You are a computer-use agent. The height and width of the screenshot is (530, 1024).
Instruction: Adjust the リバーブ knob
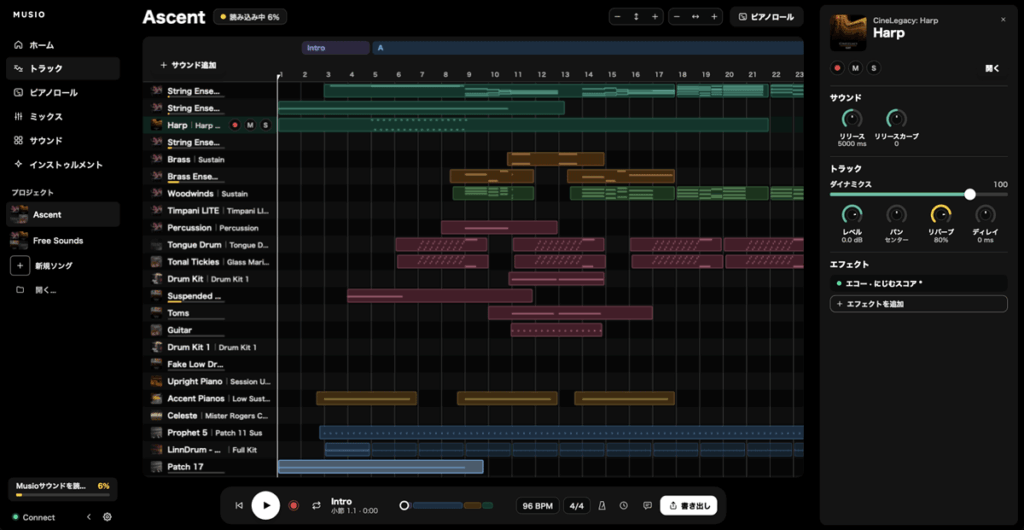941,214
